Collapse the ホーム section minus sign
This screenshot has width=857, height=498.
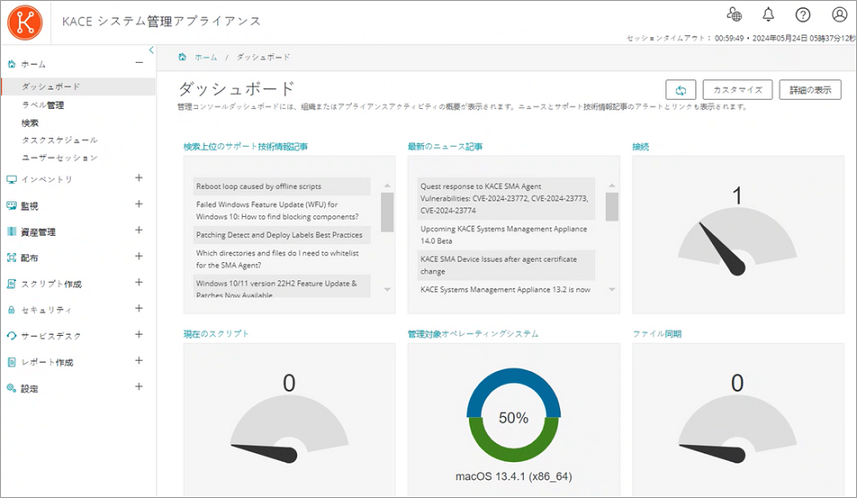pyautogui.click(x=139, y=63)
